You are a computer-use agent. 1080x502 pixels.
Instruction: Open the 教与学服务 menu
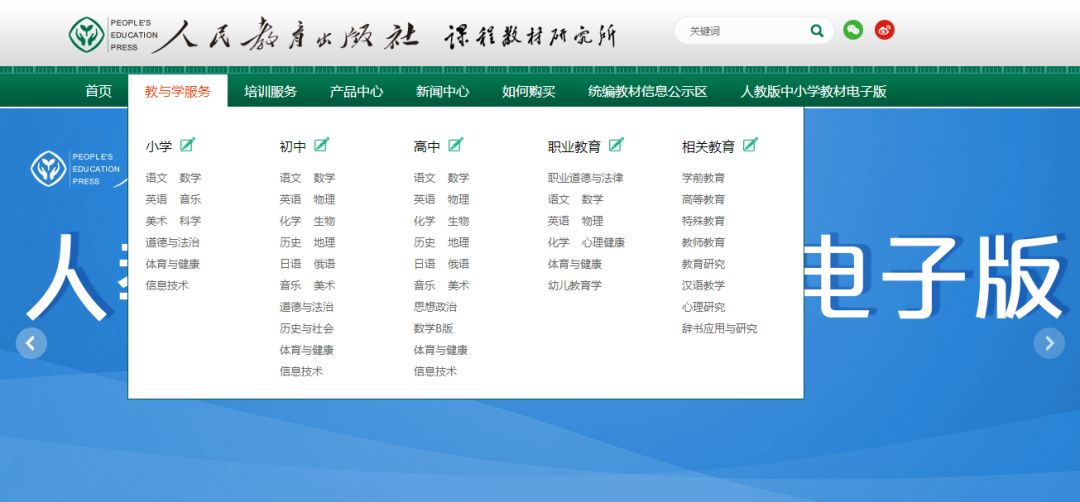point(178,92)
